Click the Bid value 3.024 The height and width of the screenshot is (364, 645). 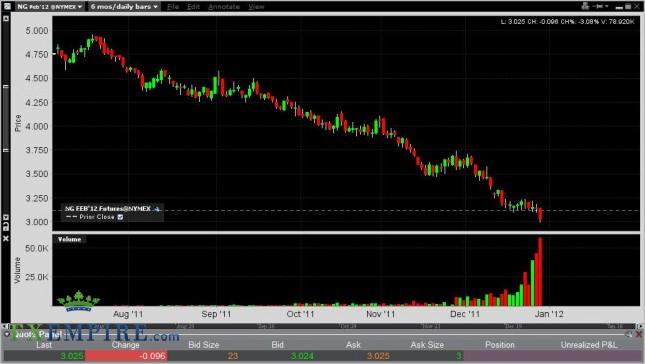click(x=302, y=356)
